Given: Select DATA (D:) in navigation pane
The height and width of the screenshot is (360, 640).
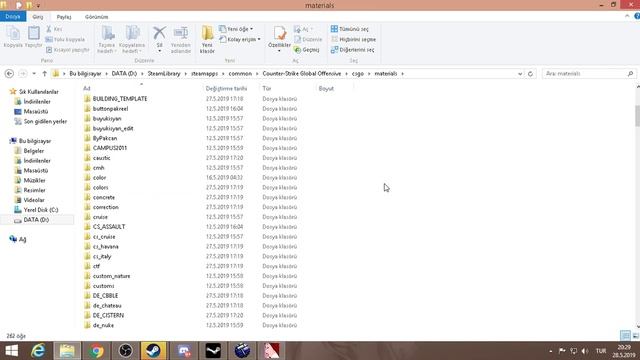Looking at the screenshot, I should (36, 220).
